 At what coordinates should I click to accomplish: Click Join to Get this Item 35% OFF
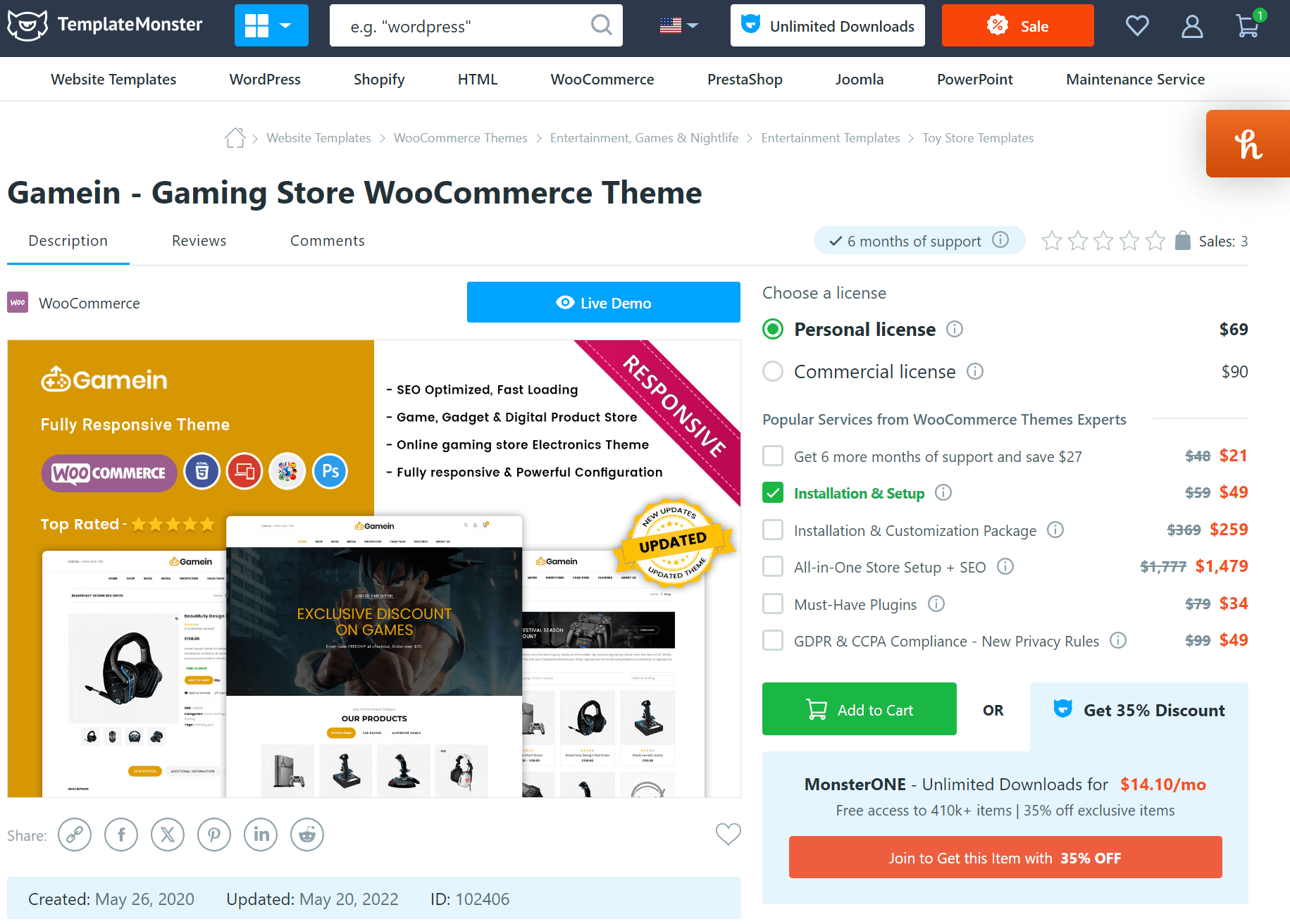(x=1005, y=857)
